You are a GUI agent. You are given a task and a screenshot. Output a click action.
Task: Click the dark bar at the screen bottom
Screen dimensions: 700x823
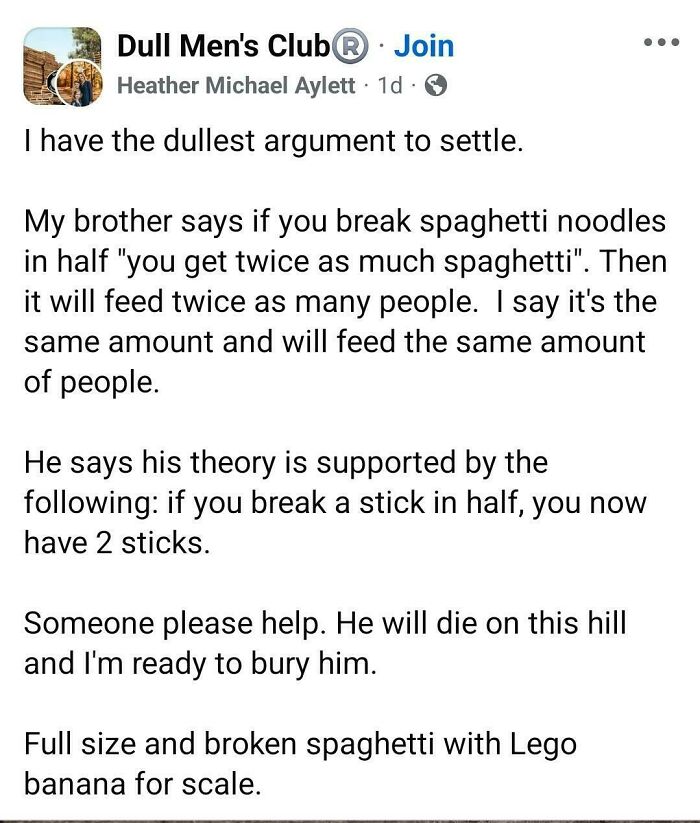(350, 818)
